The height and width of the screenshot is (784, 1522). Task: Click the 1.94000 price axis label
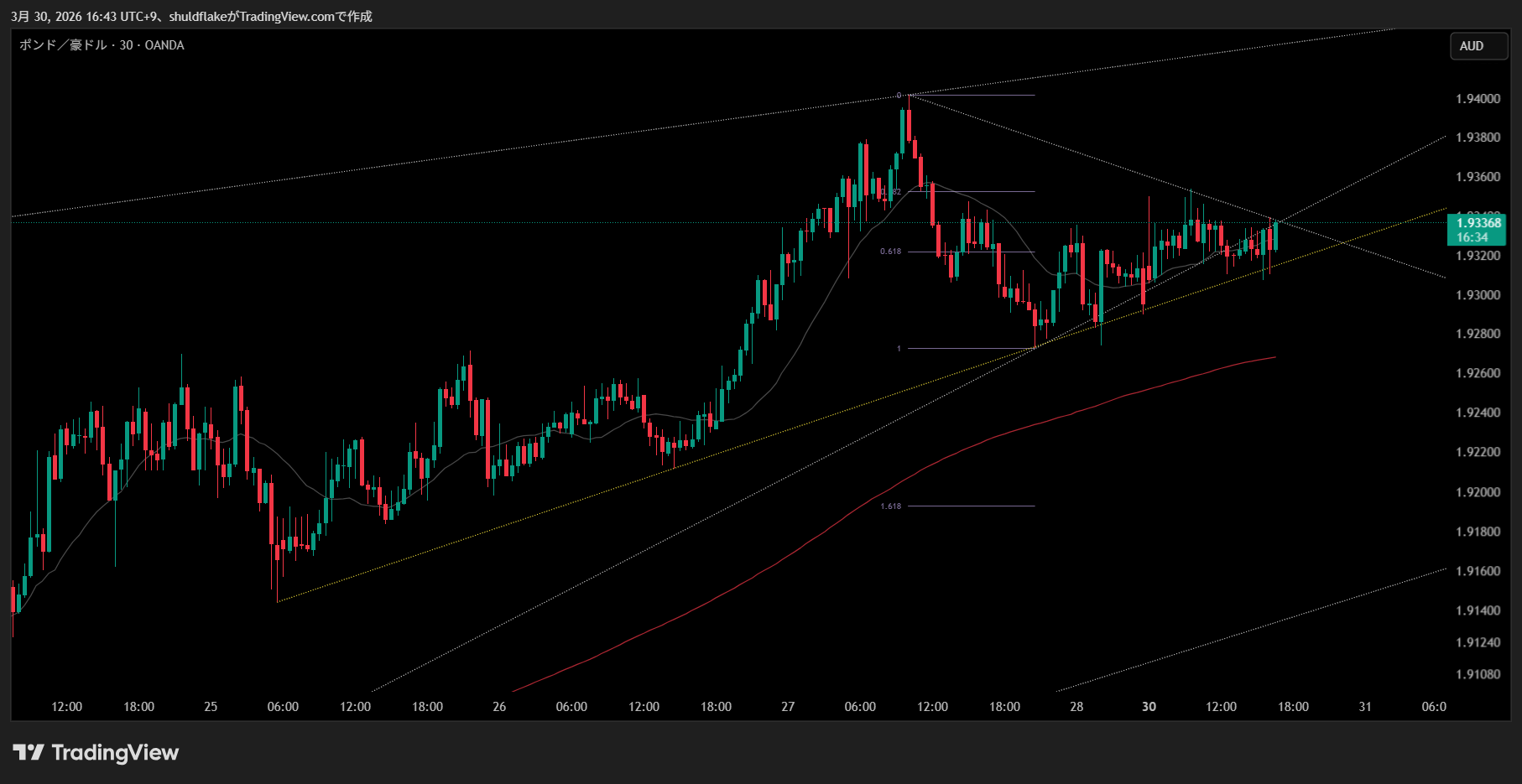tap(1478, 99)
